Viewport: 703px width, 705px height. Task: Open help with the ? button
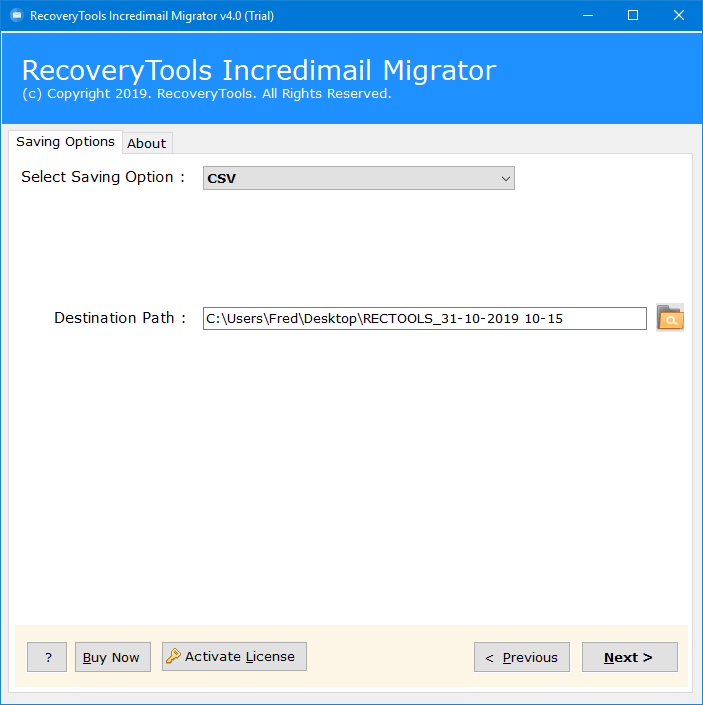coord(47,657)
